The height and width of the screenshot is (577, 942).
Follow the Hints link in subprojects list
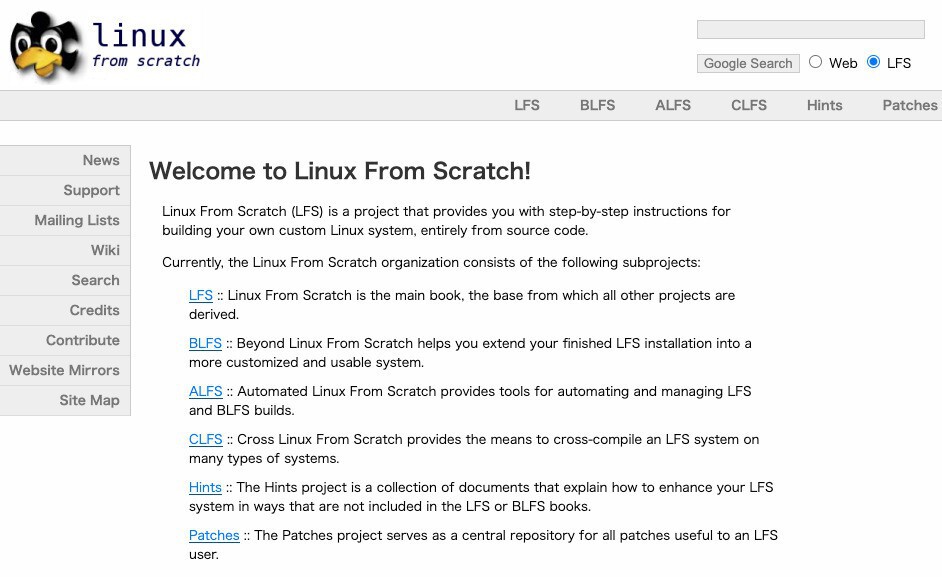(x=205, y=487)
